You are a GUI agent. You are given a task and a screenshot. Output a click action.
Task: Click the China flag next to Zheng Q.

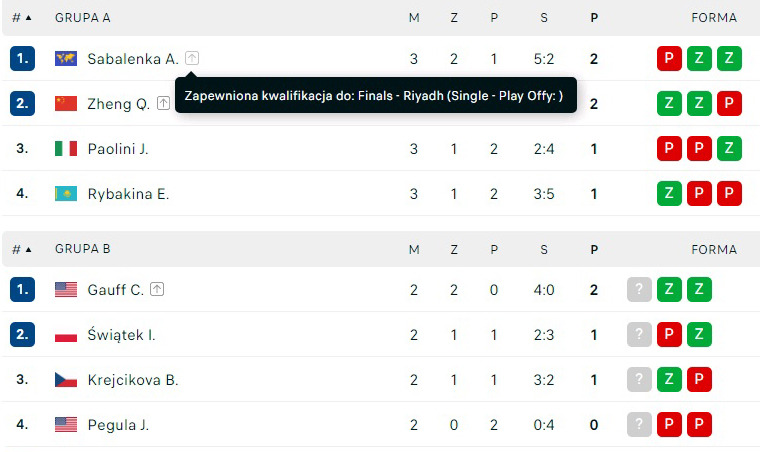(x=66, y=104)
